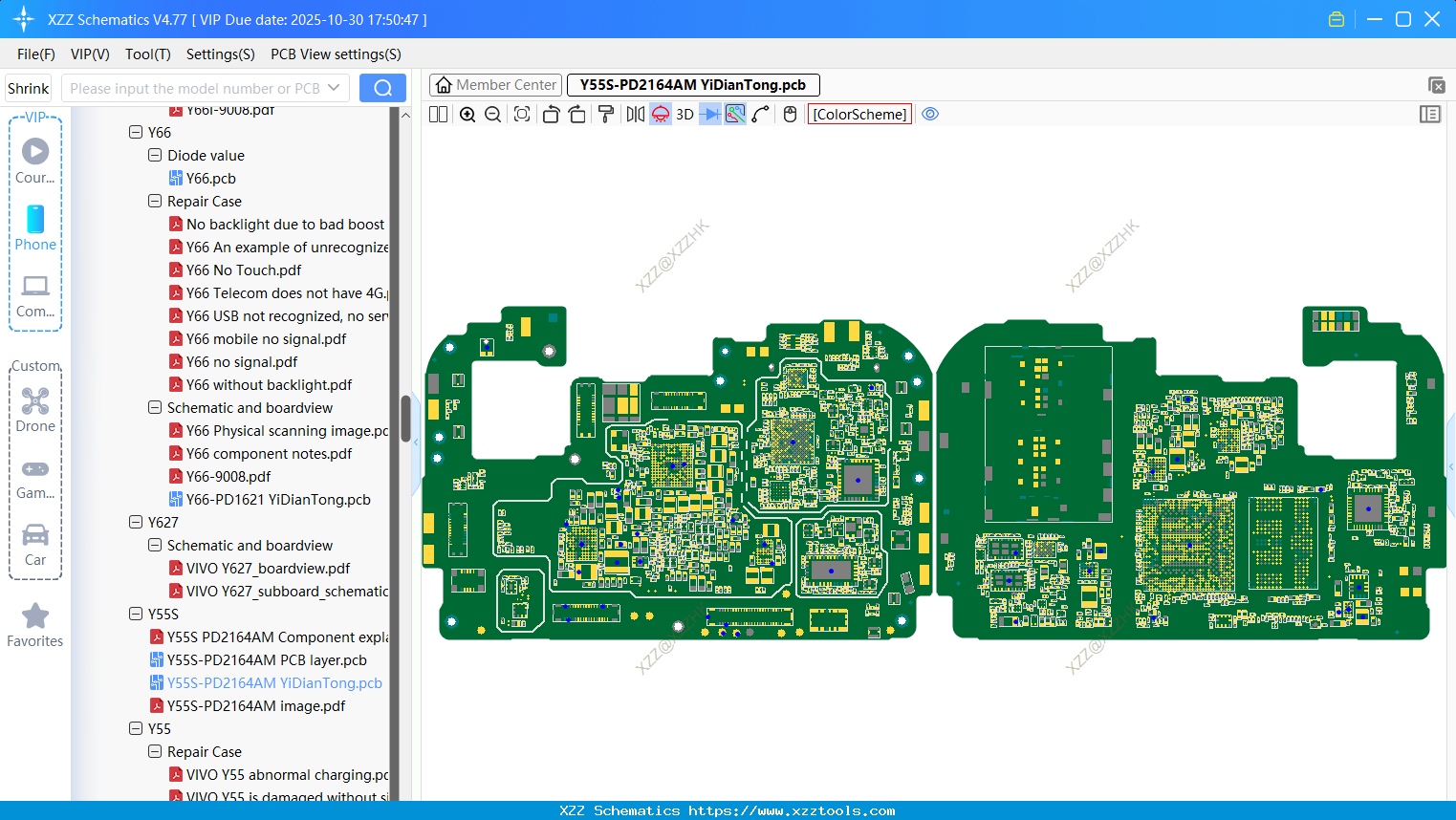Viewport: 1456px width, 820px height.
Task: Zoom in on the PCB view
Action: pos(467,114)
